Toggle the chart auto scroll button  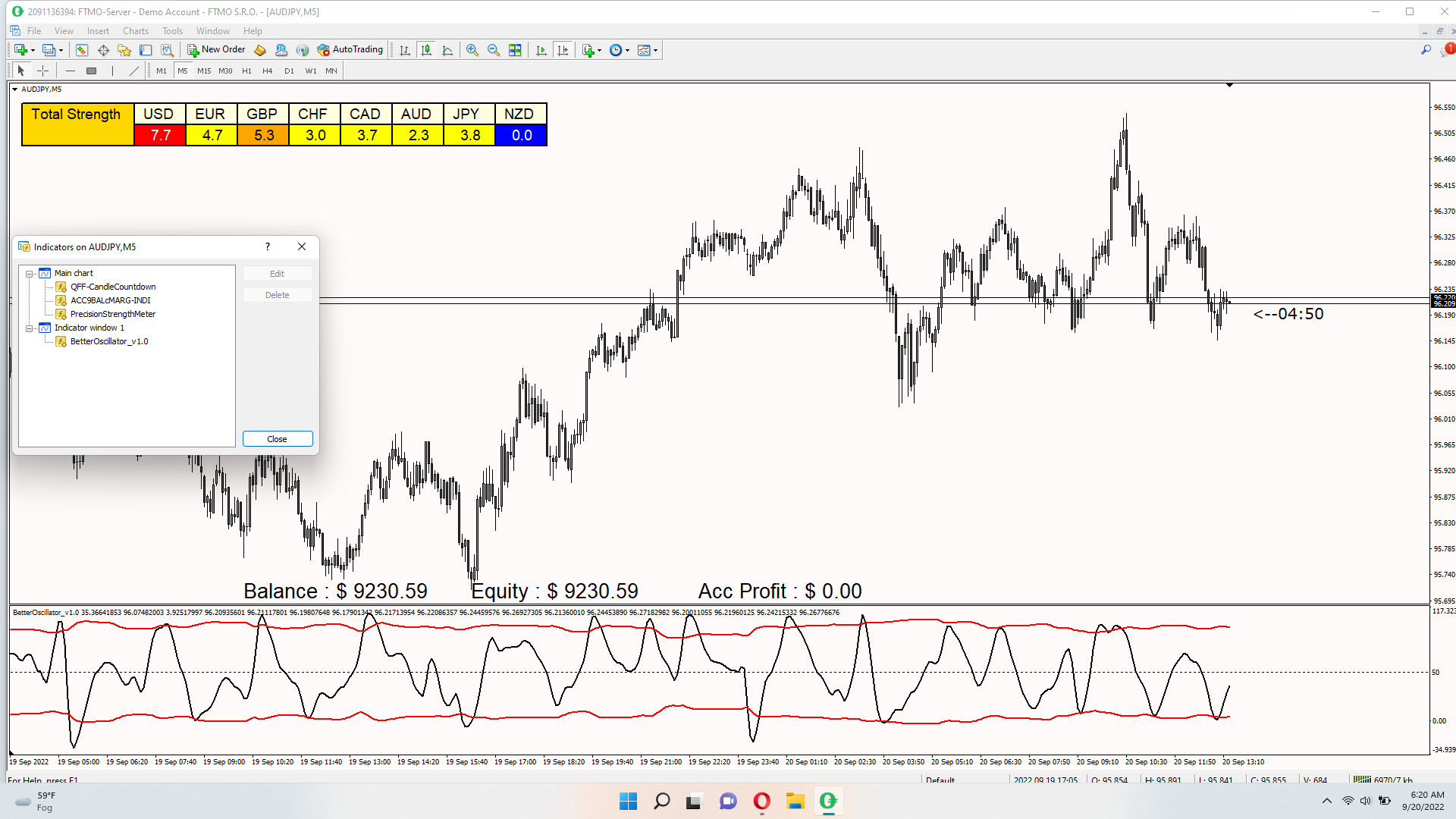click(541, 50)
